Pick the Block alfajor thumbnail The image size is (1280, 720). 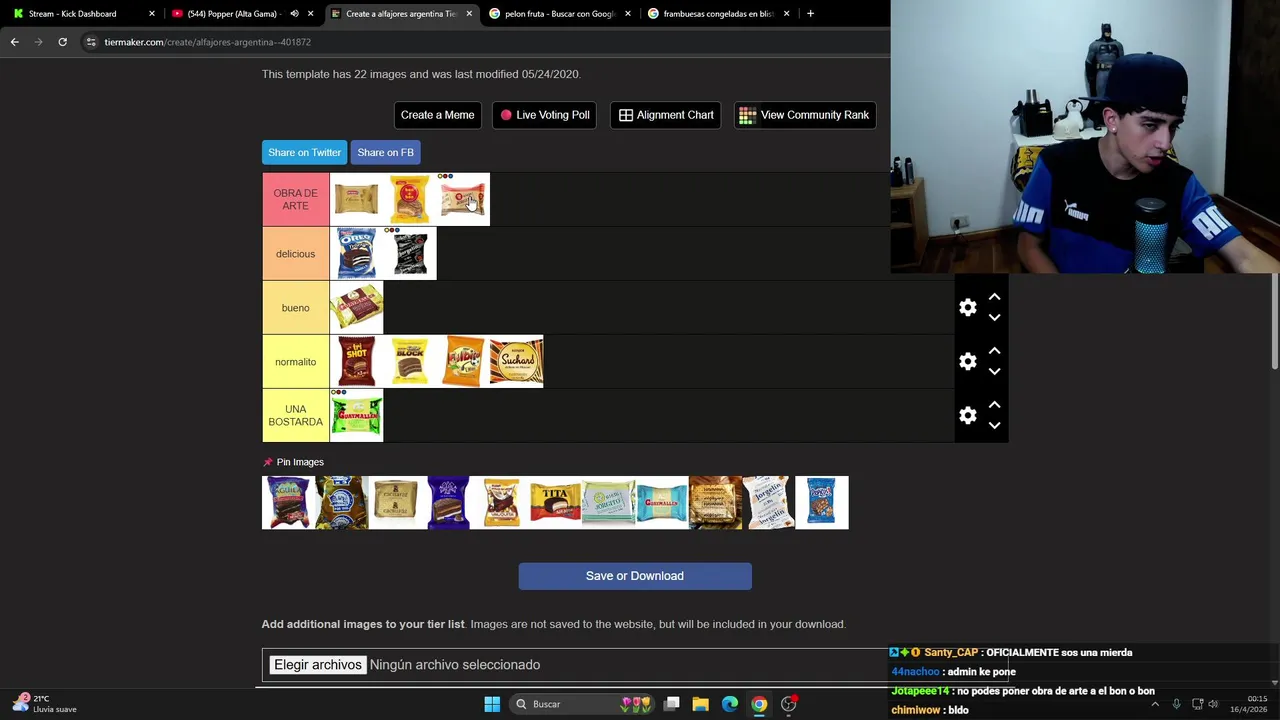click(410, 362)
